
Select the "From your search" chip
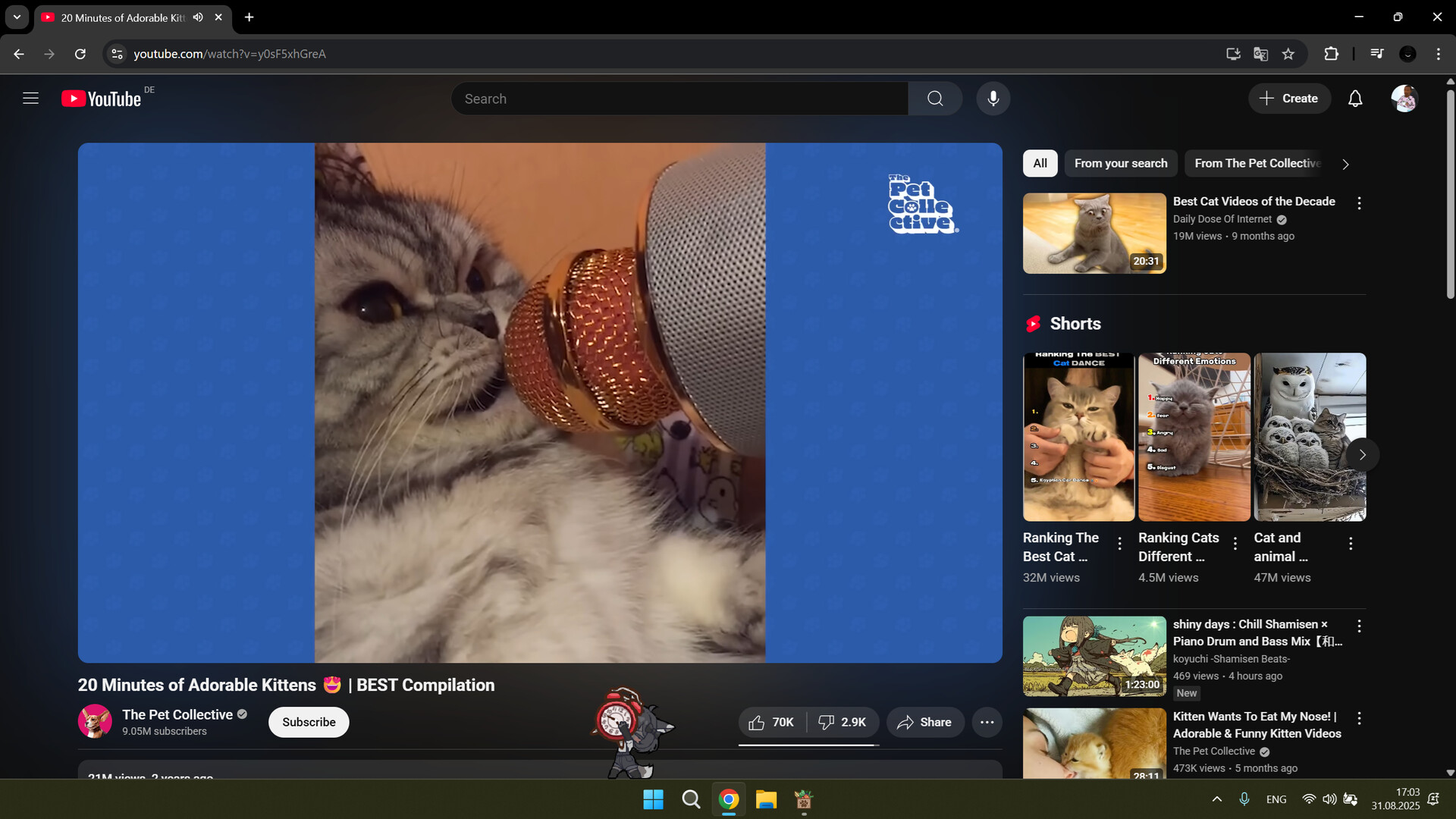(x=1120, y=163)
